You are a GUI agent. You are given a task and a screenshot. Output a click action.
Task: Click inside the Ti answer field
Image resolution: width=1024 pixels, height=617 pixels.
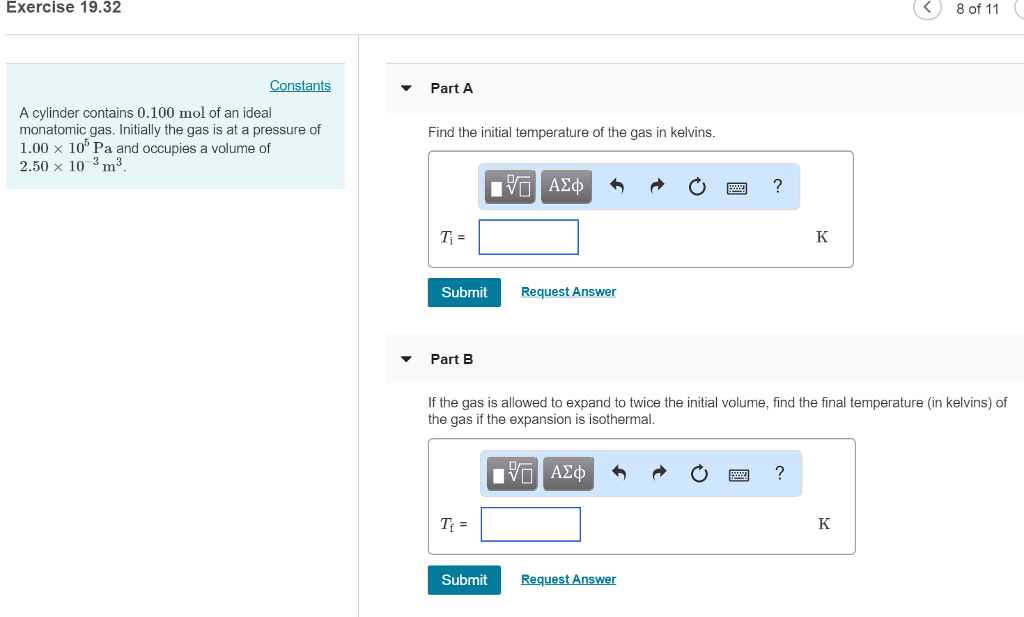click(528, 236)
